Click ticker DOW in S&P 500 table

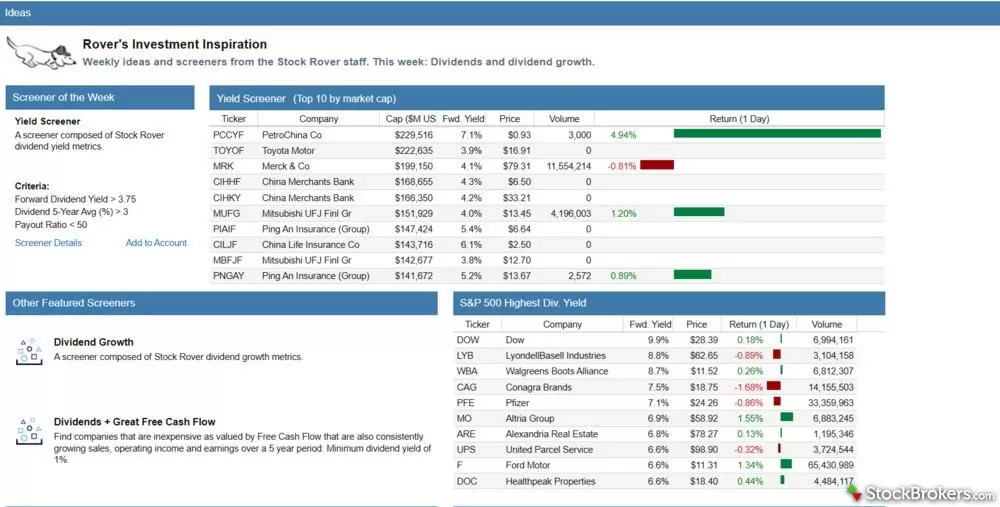pos(467,340)
